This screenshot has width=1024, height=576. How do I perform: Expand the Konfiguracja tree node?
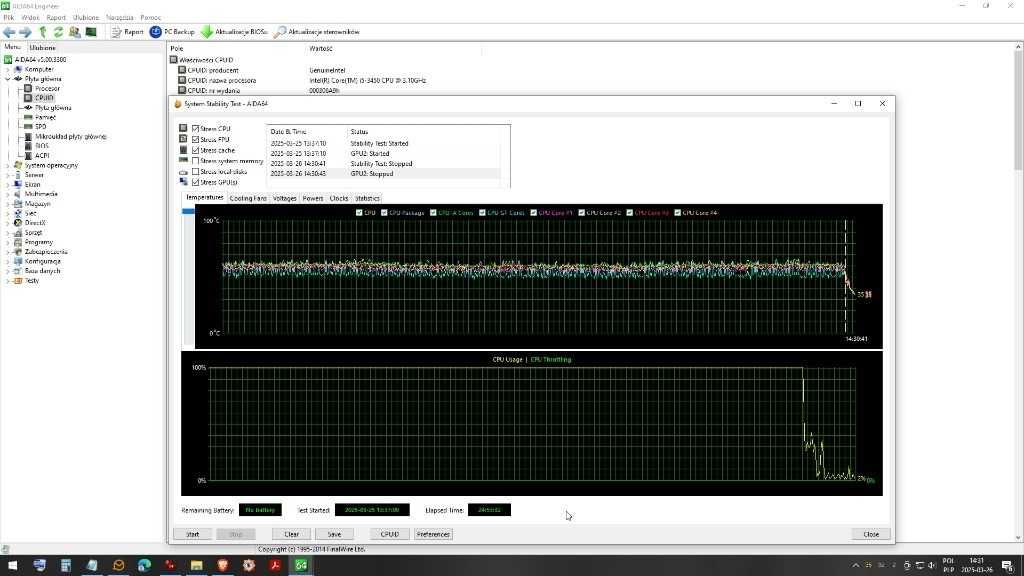point(8,261)
